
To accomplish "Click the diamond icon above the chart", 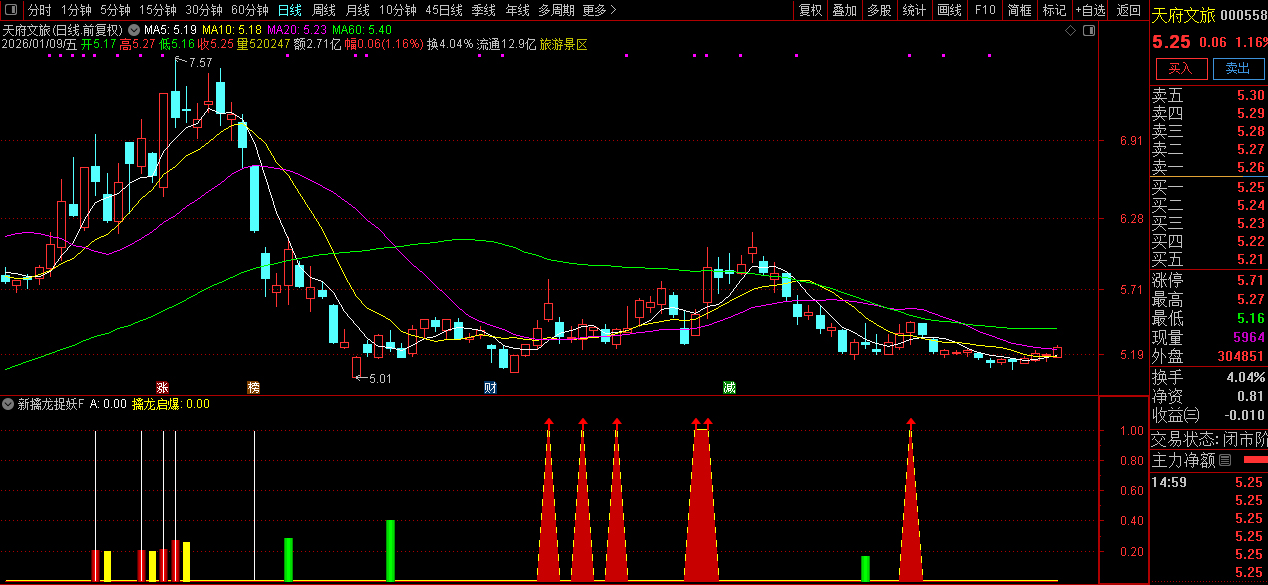I will click(1070, 31).
